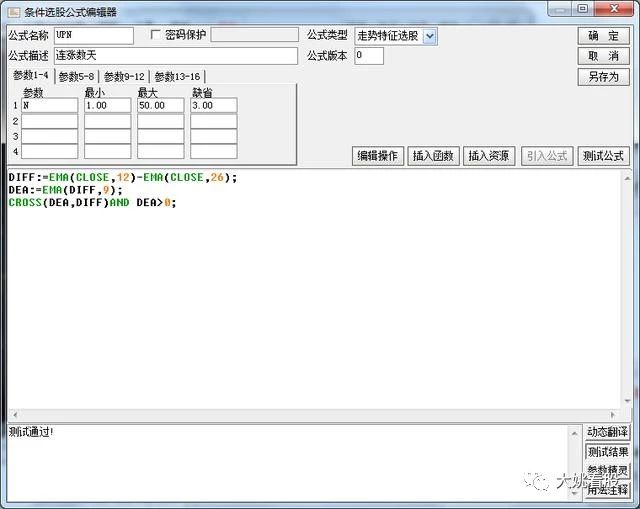Click the 插入函数 button

(433, 156)
